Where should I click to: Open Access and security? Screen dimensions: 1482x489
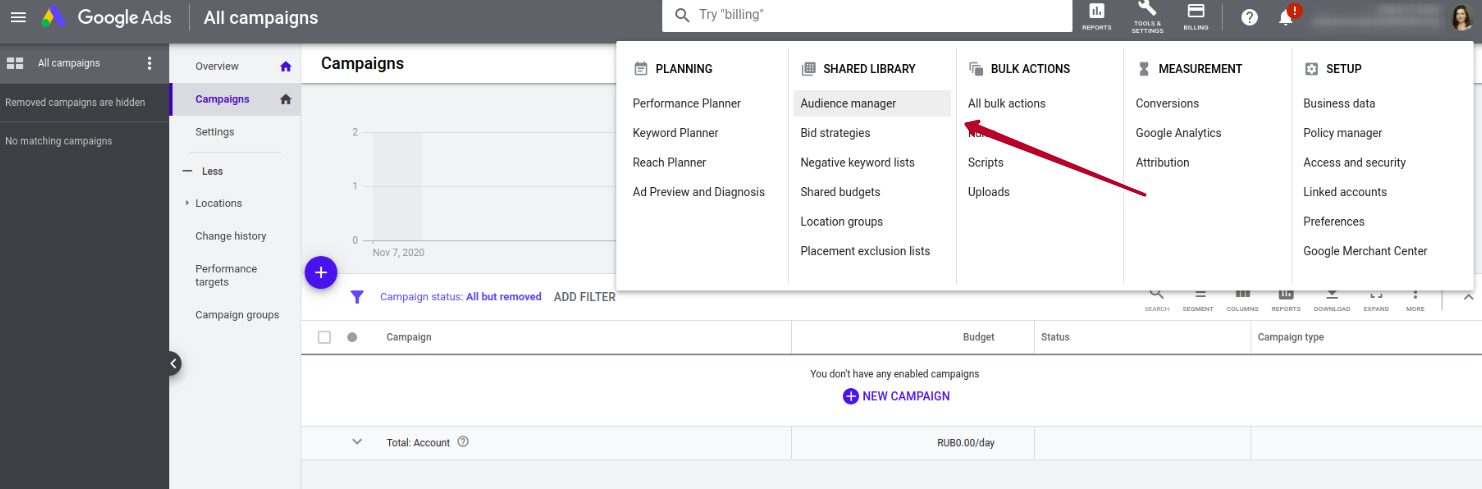[1354, 162]
